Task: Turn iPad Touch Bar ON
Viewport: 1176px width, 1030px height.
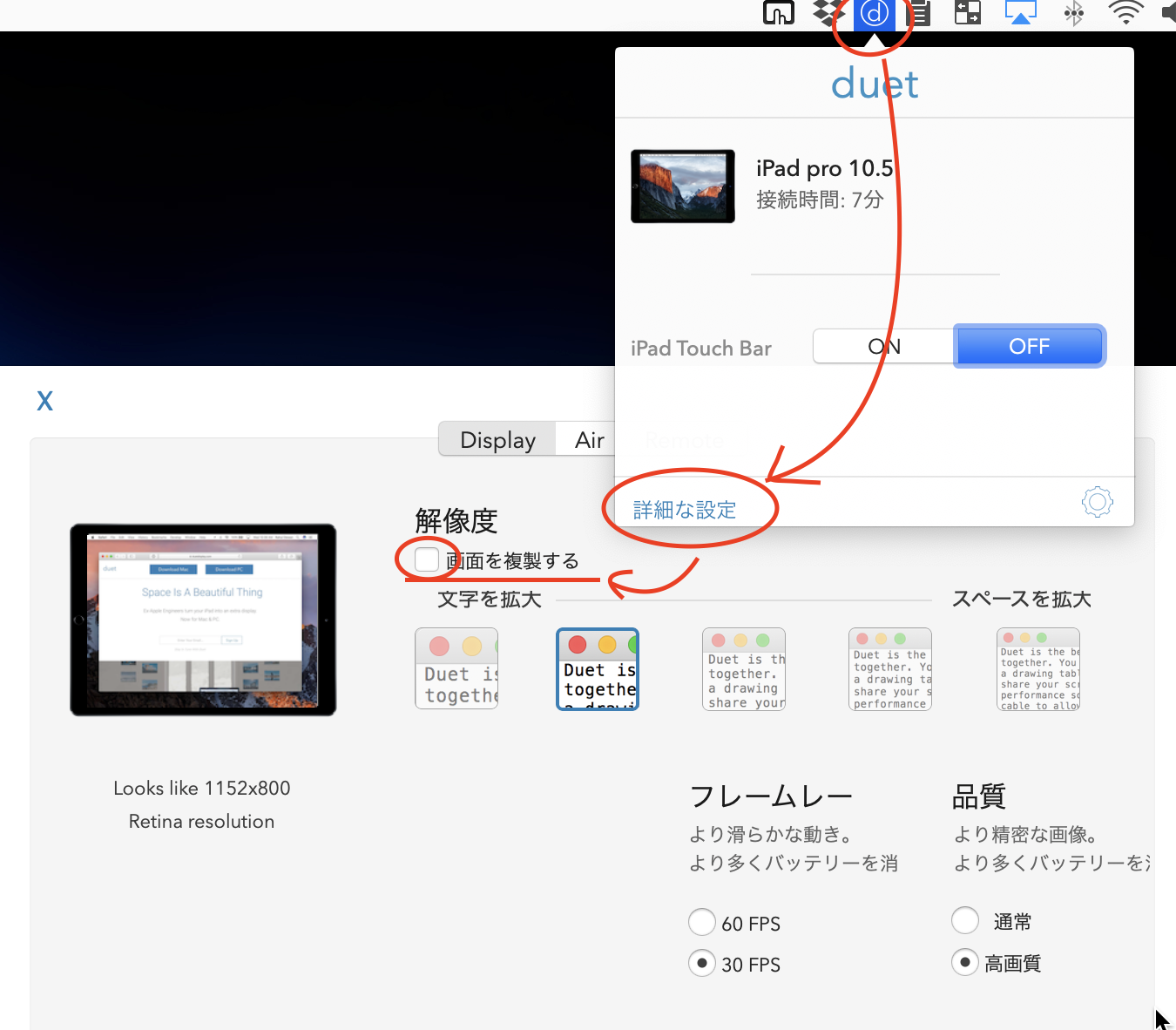Action: pos(883,347)
